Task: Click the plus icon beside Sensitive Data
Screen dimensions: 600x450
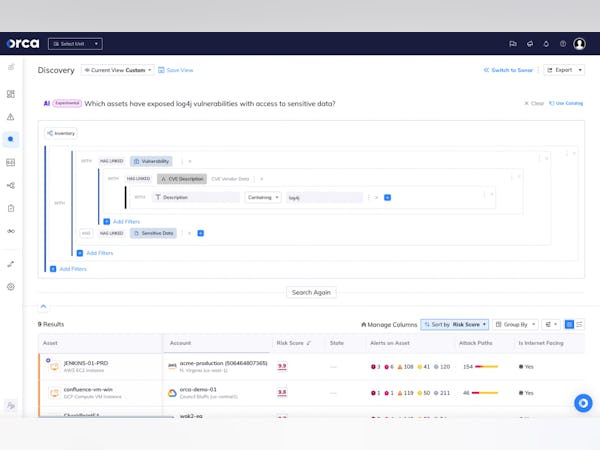Action: pyautogui.click(x=201, y=233)
